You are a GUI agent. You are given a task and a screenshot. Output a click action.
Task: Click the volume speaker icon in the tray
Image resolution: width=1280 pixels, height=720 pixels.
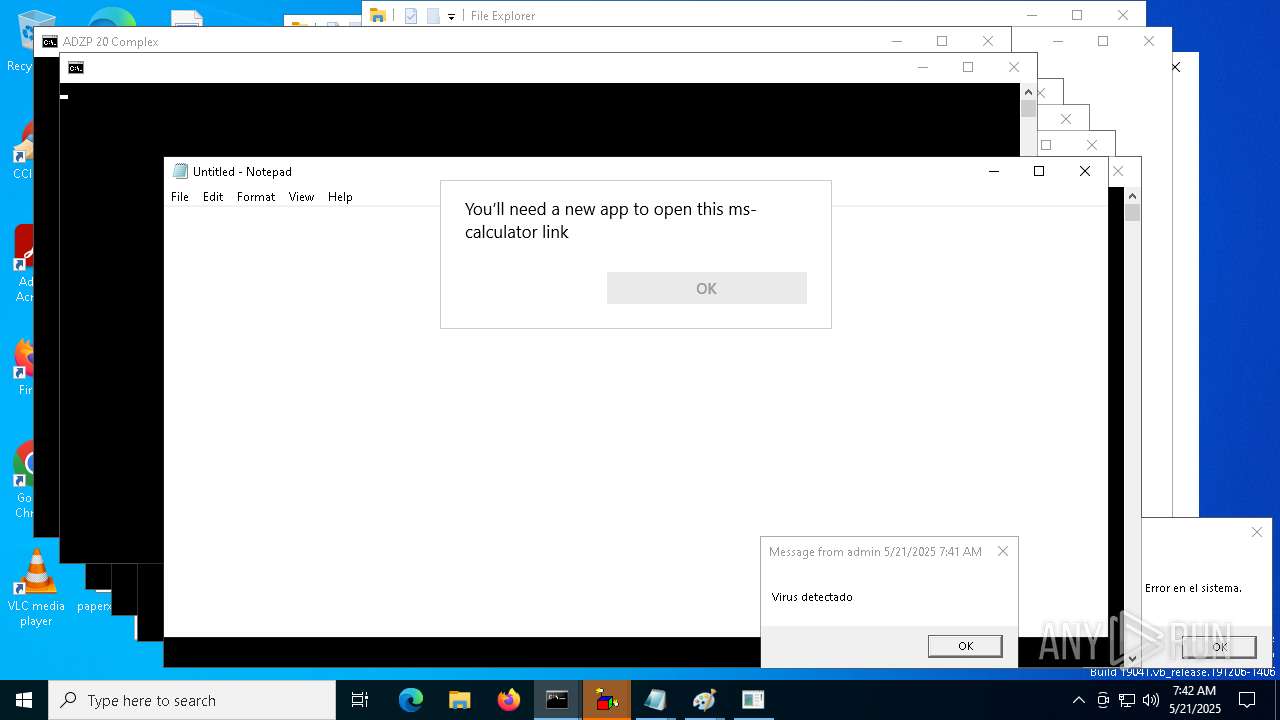(1151, 700)
